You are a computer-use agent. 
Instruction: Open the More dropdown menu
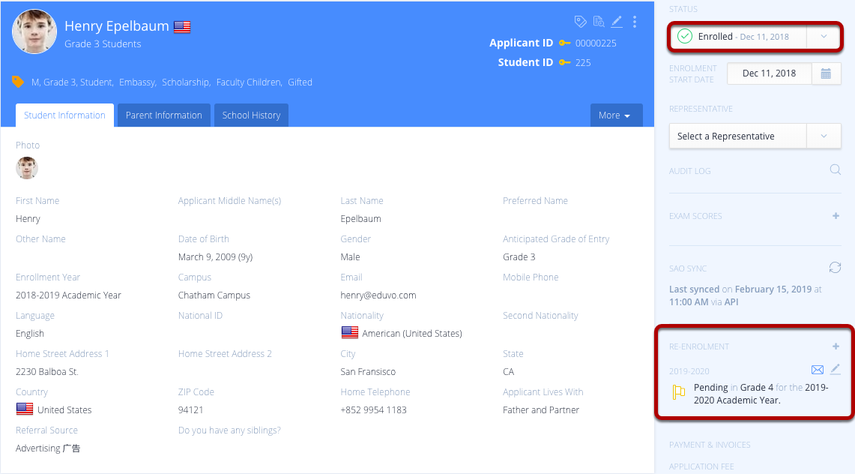pyautogui.click(x=616, y=115)
